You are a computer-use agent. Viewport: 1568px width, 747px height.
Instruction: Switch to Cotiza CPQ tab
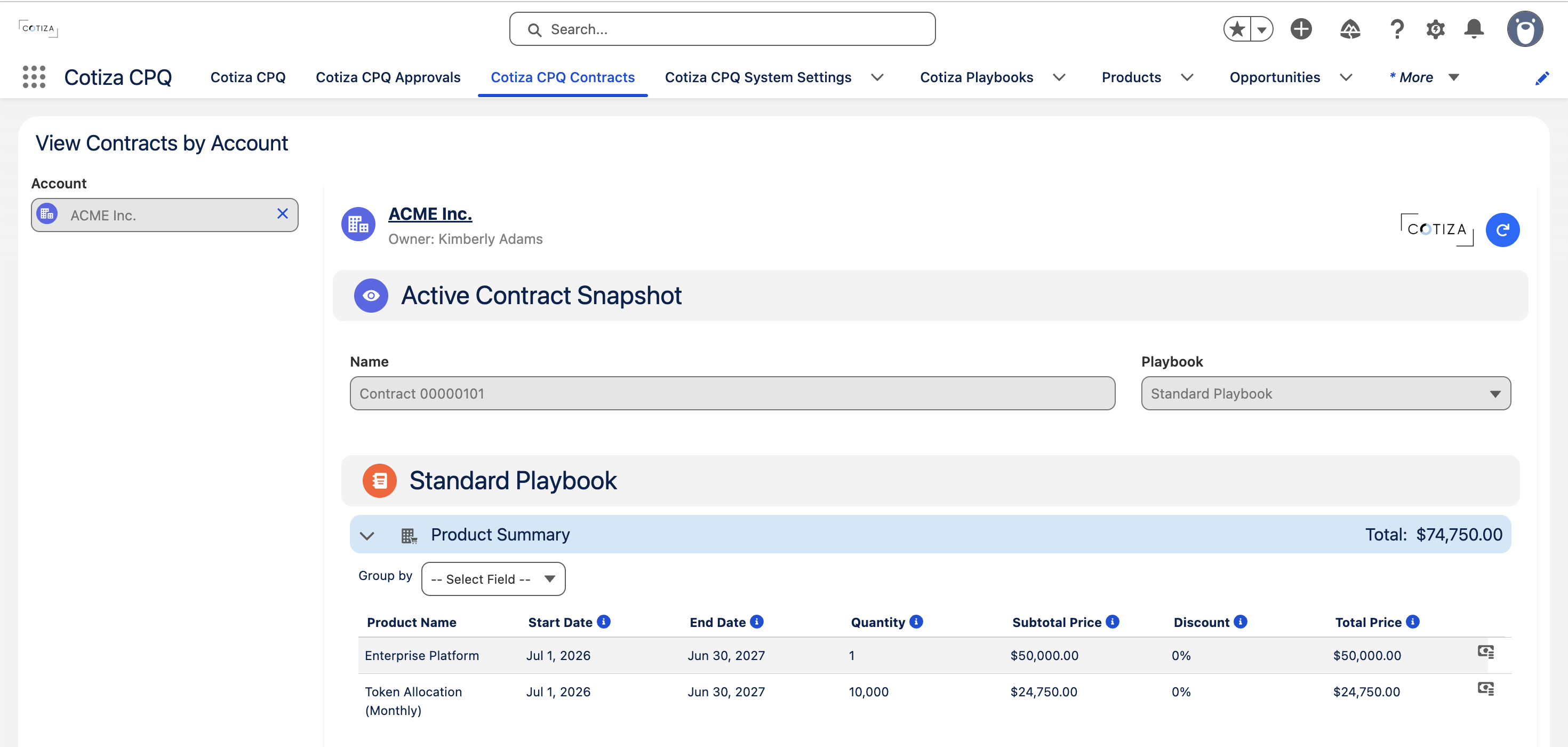click(248, 77)
